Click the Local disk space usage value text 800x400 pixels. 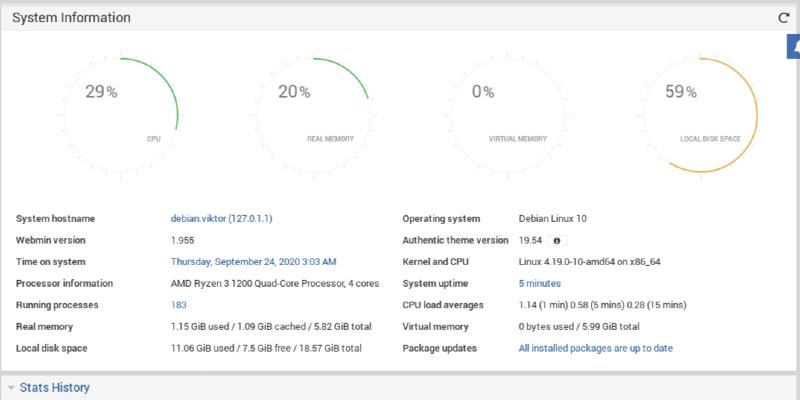pos(266,348)
